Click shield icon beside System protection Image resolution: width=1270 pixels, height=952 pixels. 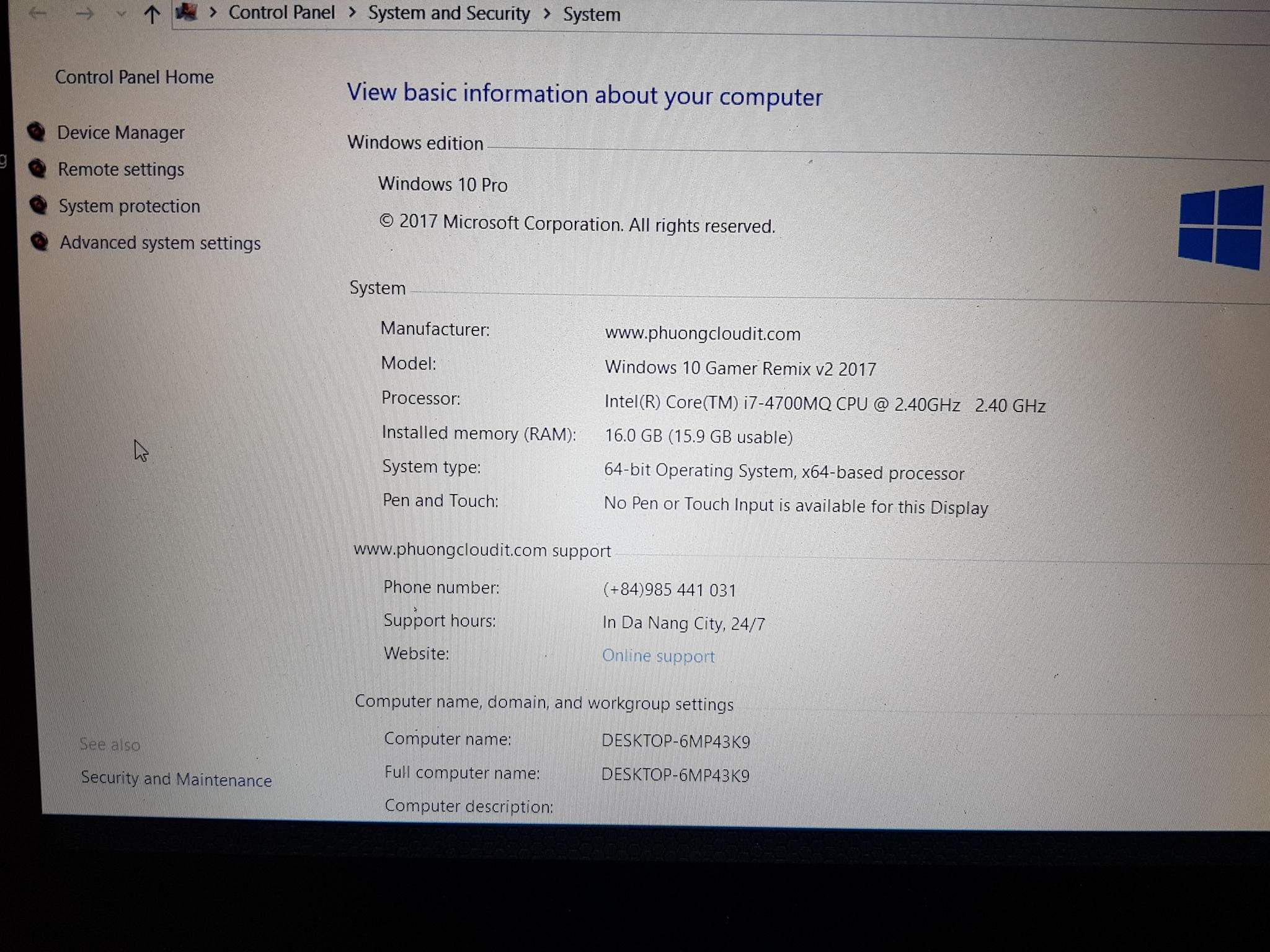coord(39,205)
